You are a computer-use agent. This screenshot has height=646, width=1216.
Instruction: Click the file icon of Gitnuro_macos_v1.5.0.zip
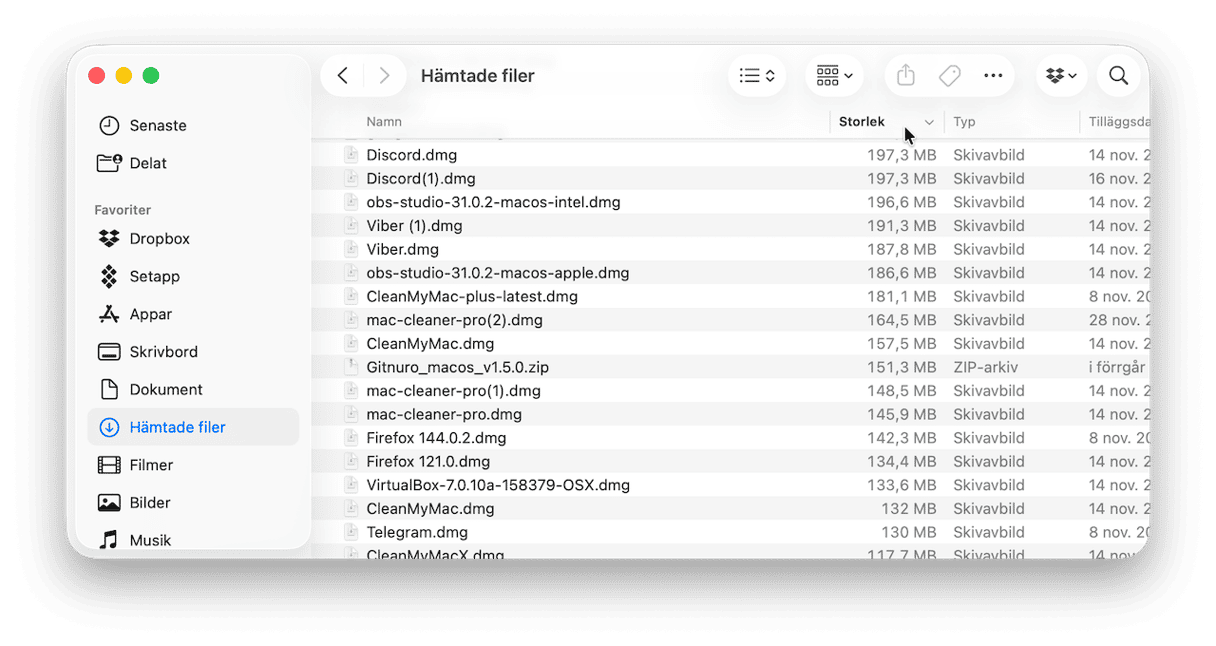pos(351,367)
